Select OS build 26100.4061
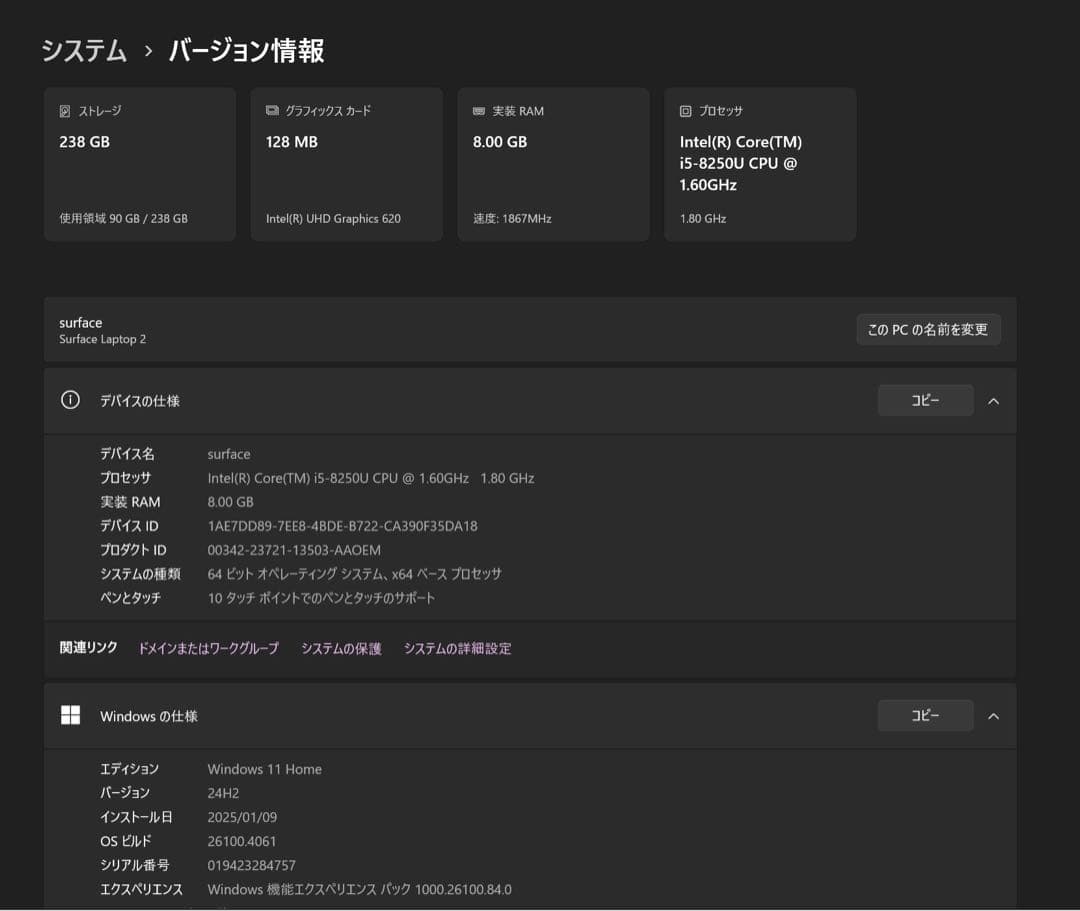Screen dimensions: 1080x911 [242, 841]
